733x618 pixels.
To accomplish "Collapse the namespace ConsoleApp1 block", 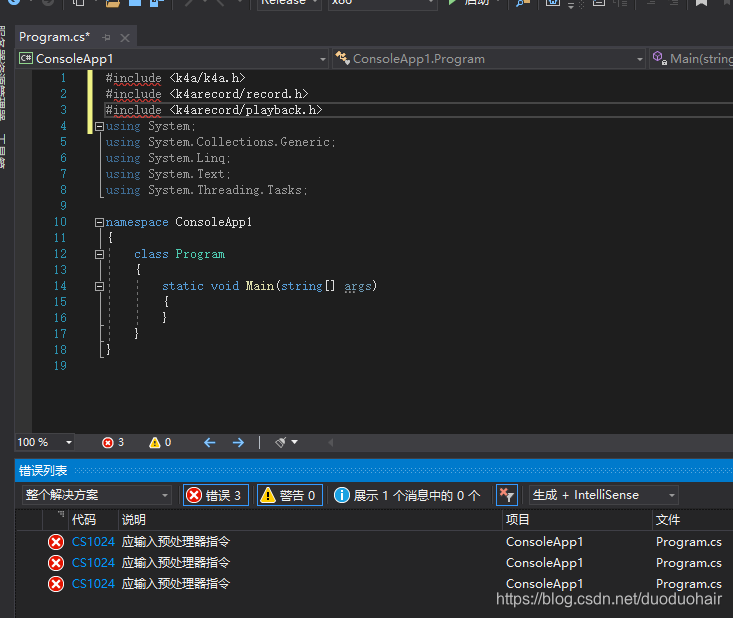I will coord(99,223).
